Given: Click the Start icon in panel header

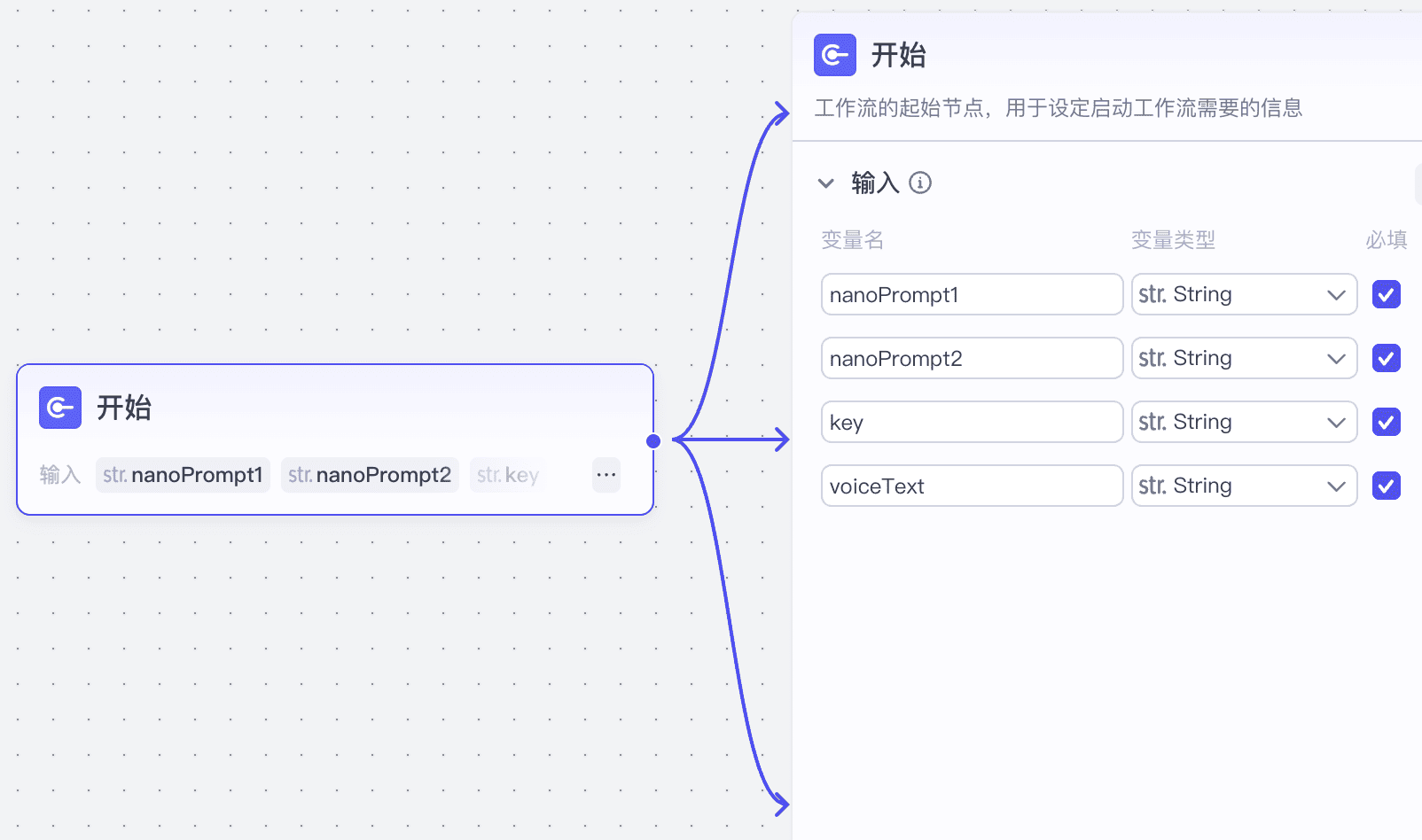Looking at the screenshot, I should 834,55.
